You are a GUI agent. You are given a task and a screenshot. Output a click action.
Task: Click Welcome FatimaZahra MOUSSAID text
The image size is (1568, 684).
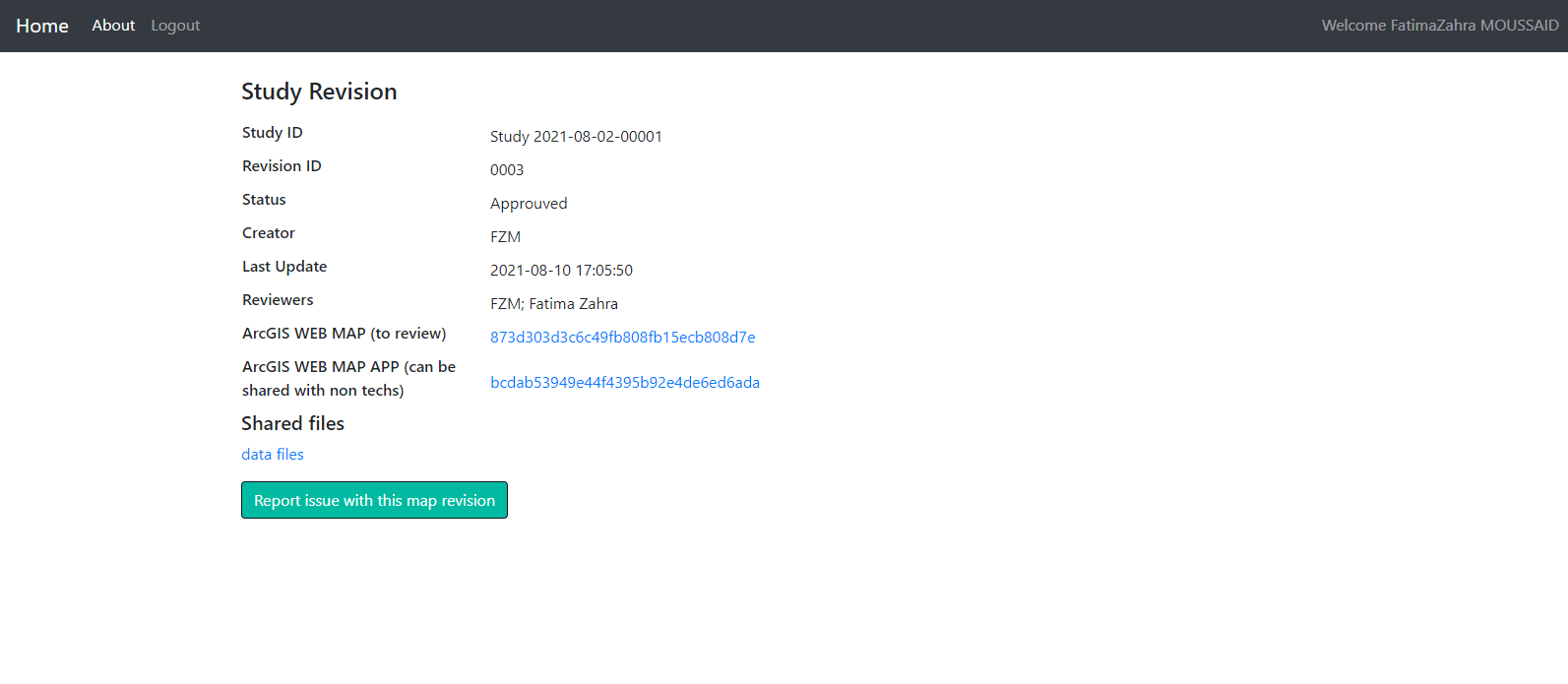point(1439,26)
